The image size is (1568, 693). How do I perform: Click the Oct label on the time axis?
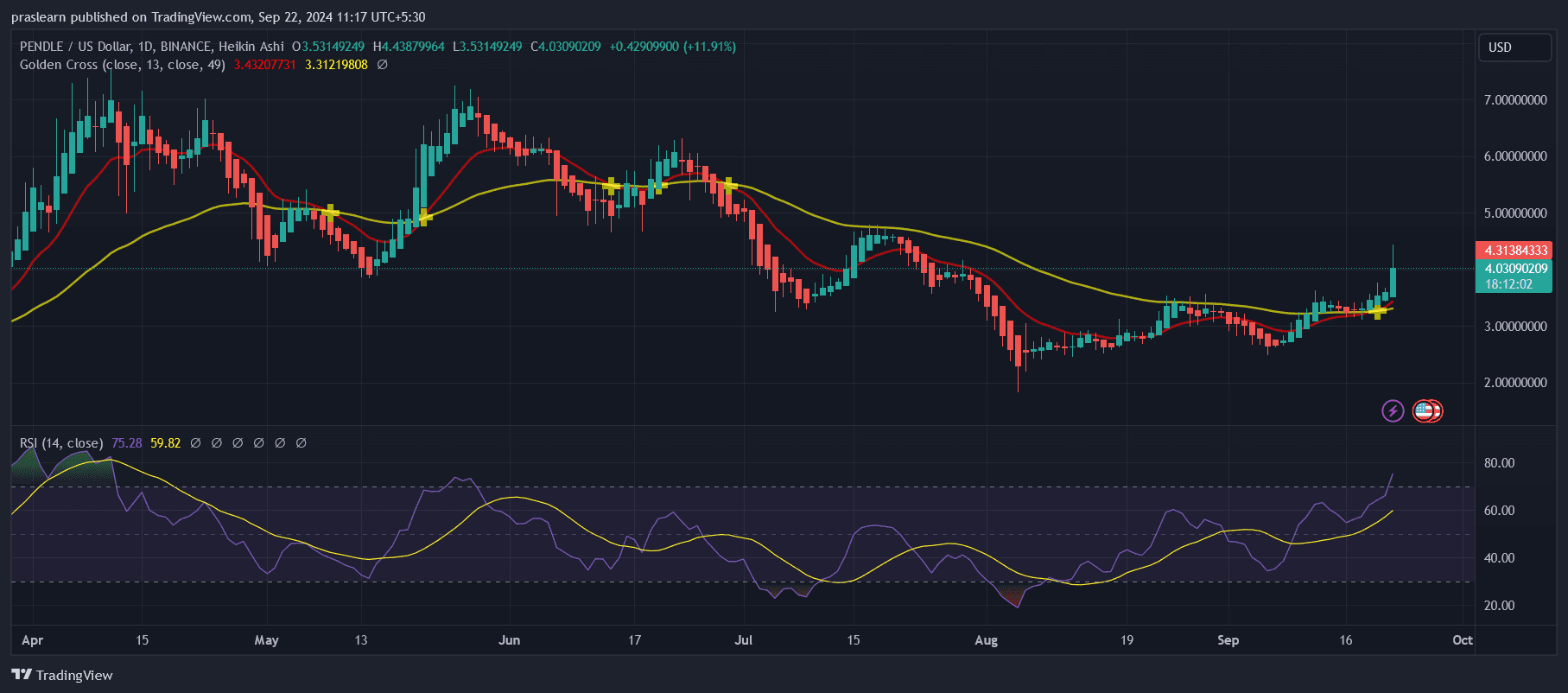point(1463,640)
